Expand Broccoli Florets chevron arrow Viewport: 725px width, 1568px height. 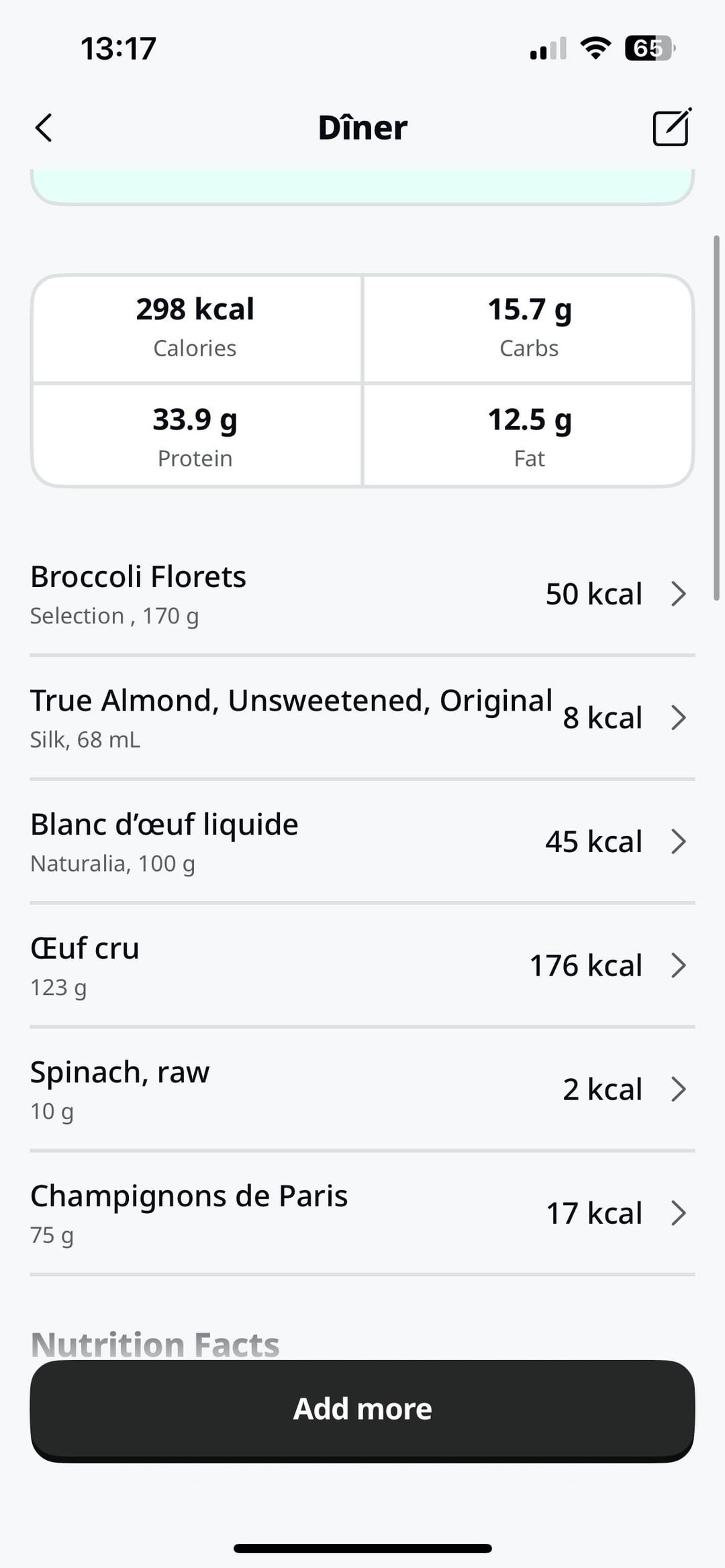coord(679,594)
